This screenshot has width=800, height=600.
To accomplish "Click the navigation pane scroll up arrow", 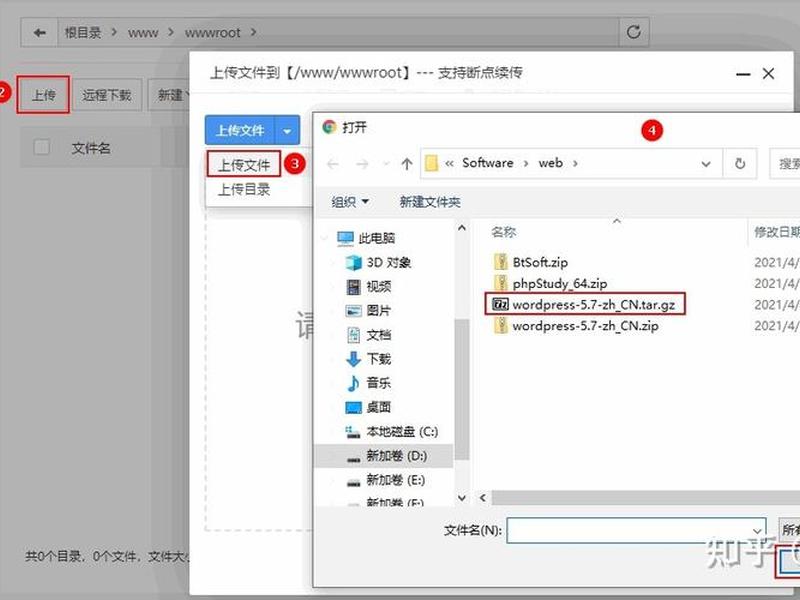I will (x=462, y=228).
